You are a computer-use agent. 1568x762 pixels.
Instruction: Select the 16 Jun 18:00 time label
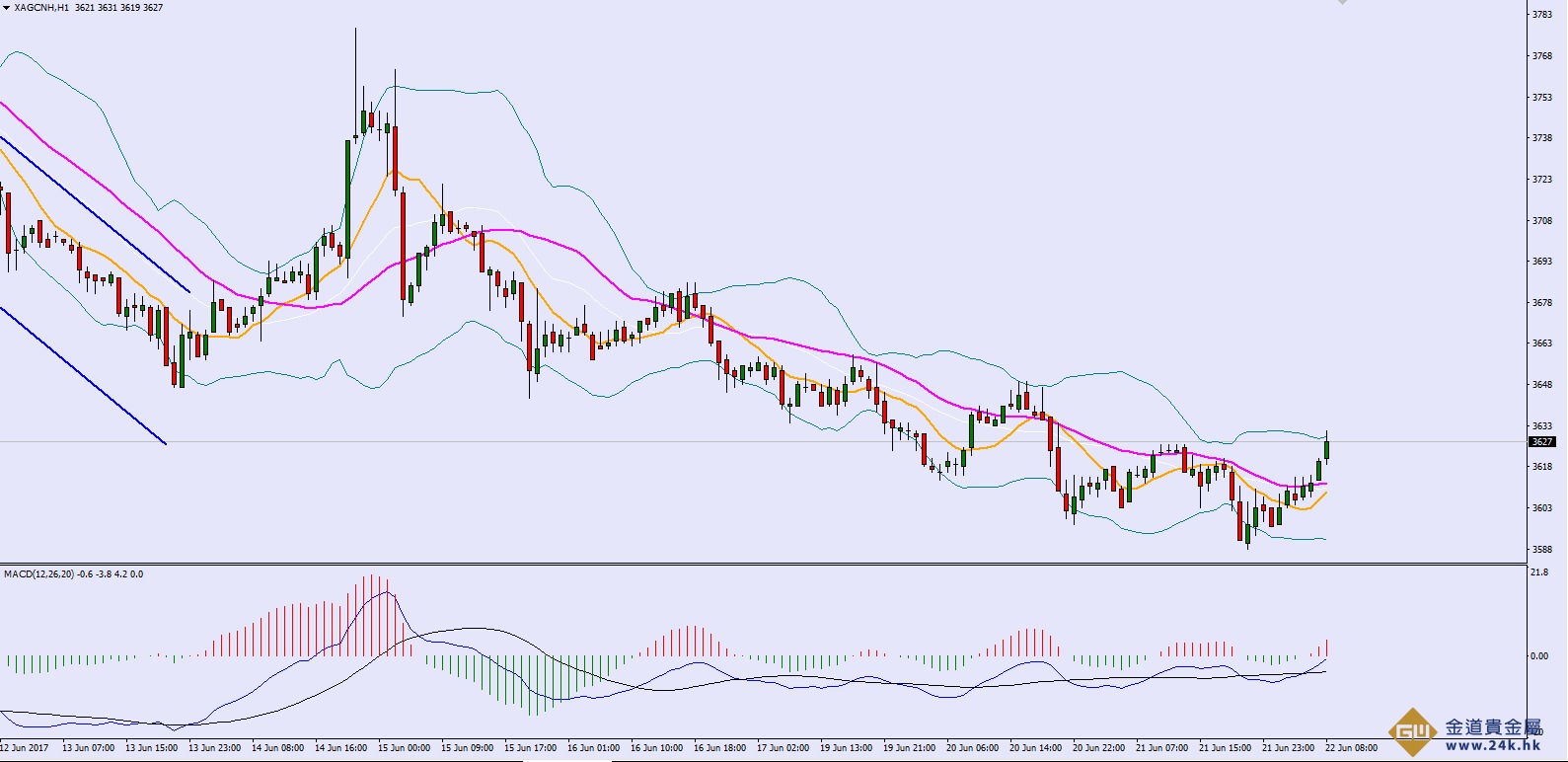(x=719, y=748)
